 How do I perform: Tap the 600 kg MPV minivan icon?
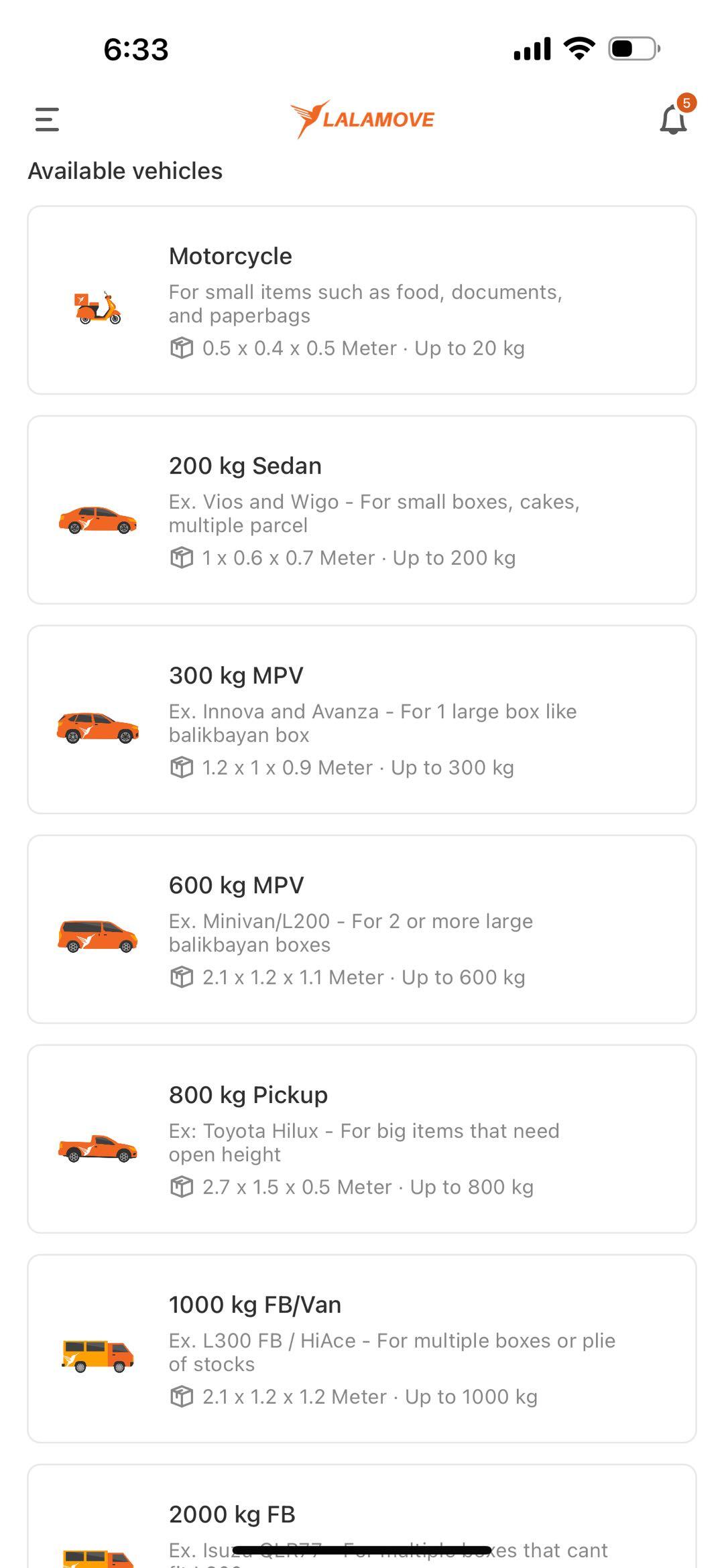[98, 937]
